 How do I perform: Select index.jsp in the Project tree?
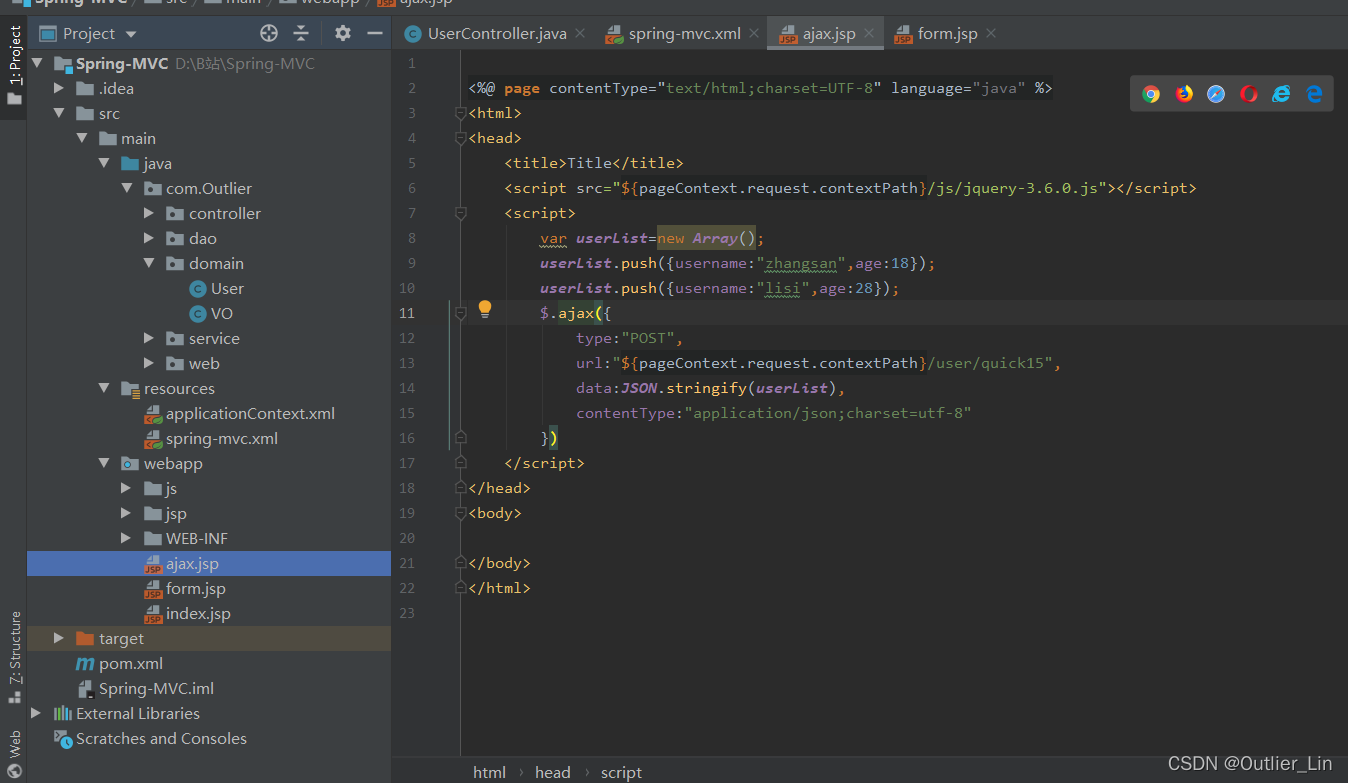[x=187, y=614]
